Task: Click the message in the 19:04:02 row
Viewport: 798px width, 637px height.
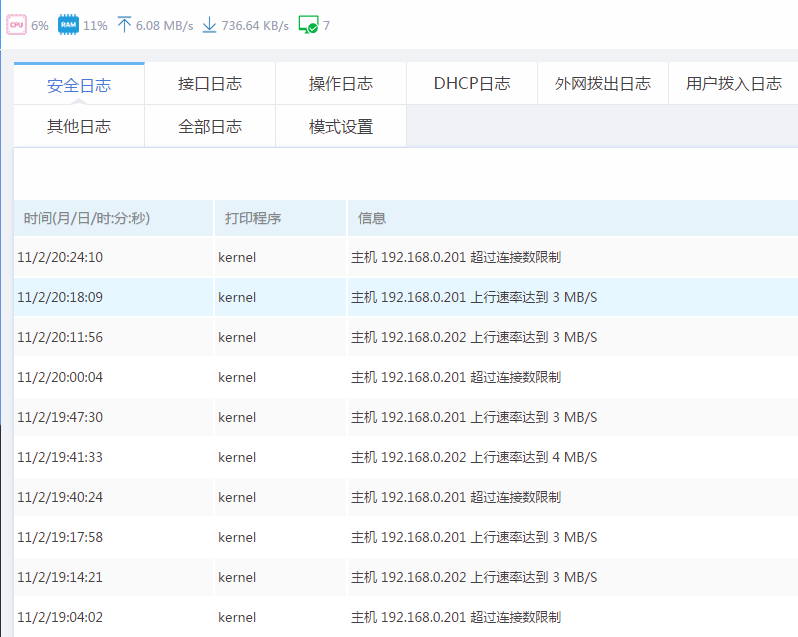Action: click(x=456, y=617)
